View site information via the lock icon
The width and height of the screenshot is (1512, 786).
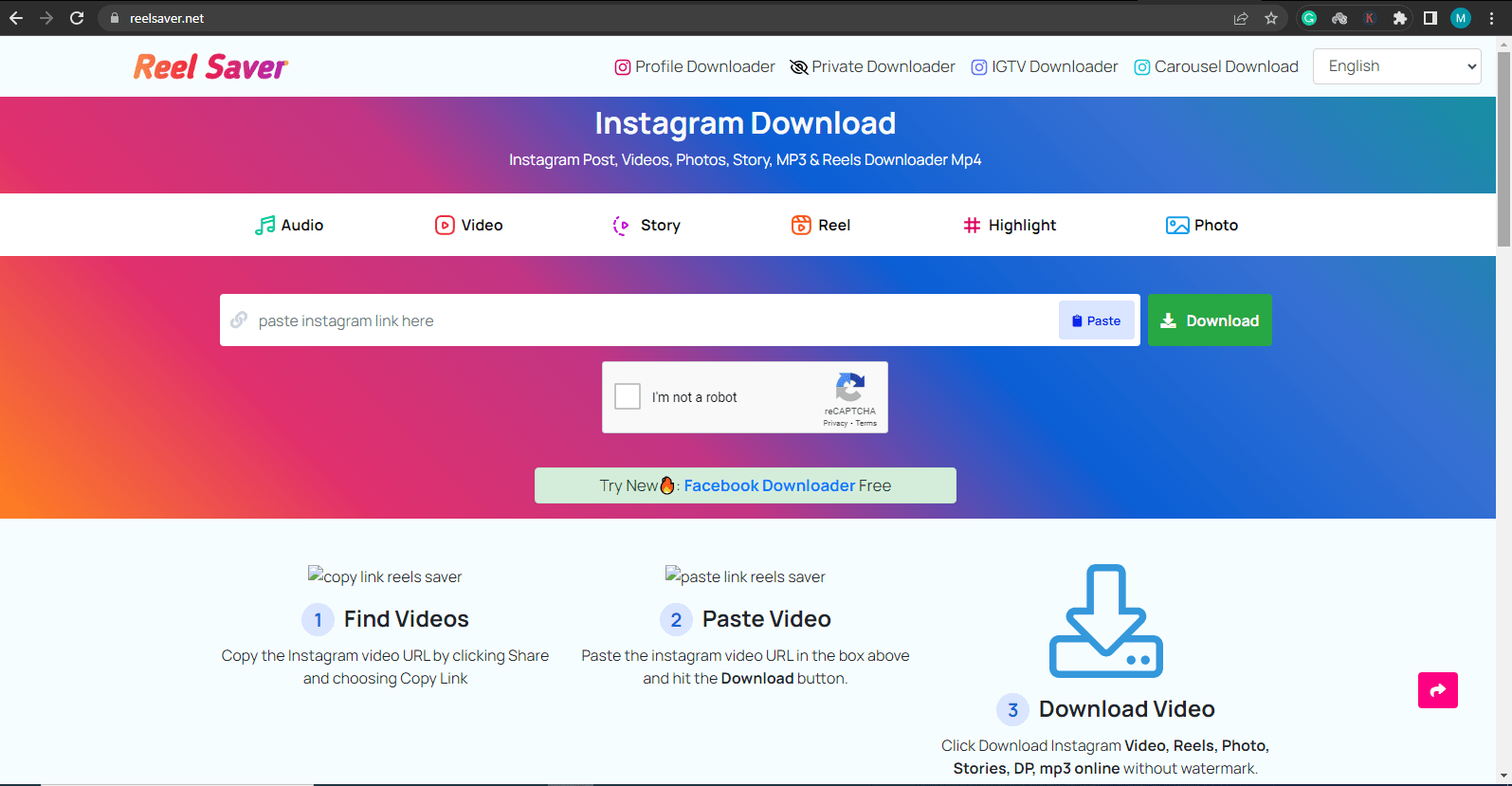[114, 18]
